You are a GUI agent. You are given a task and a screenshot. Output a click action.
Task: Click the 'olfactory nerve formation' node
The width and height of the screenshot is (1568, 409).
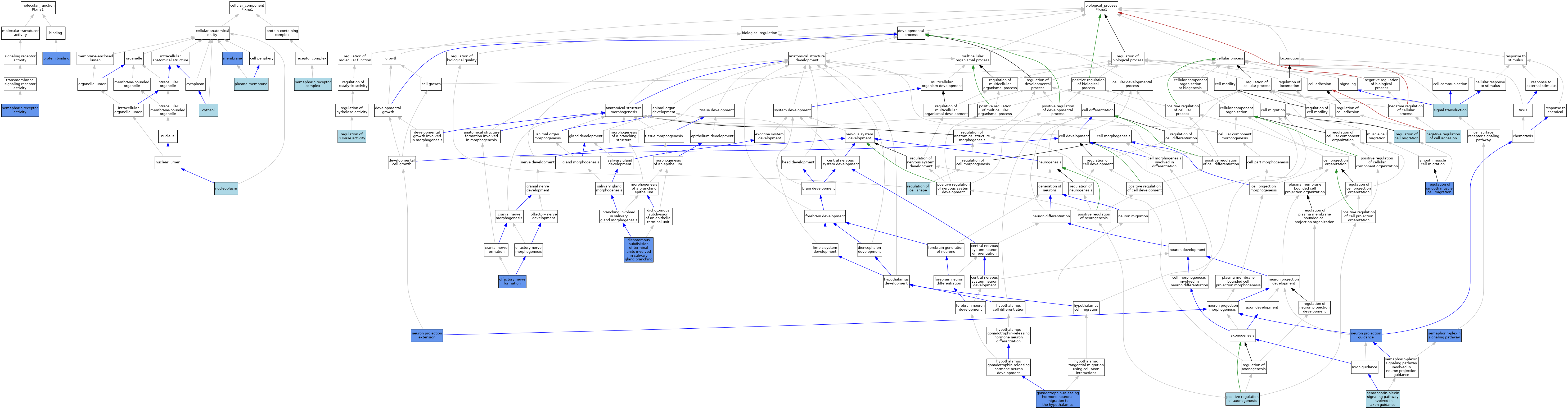coord(512,281)
